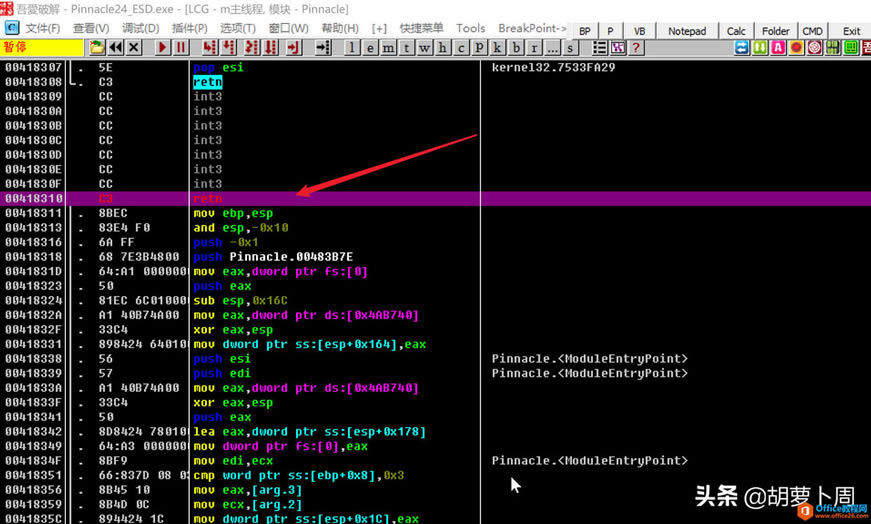Open the 插件(P) menu

pyautogui.click(x=189, y=28)
